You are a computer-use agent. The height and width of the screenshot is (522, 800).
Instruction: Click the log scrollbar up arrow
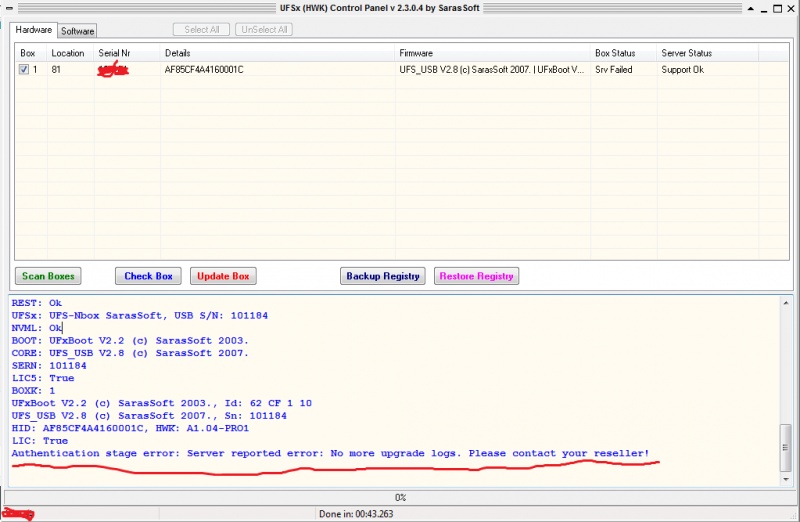(786, 303)
